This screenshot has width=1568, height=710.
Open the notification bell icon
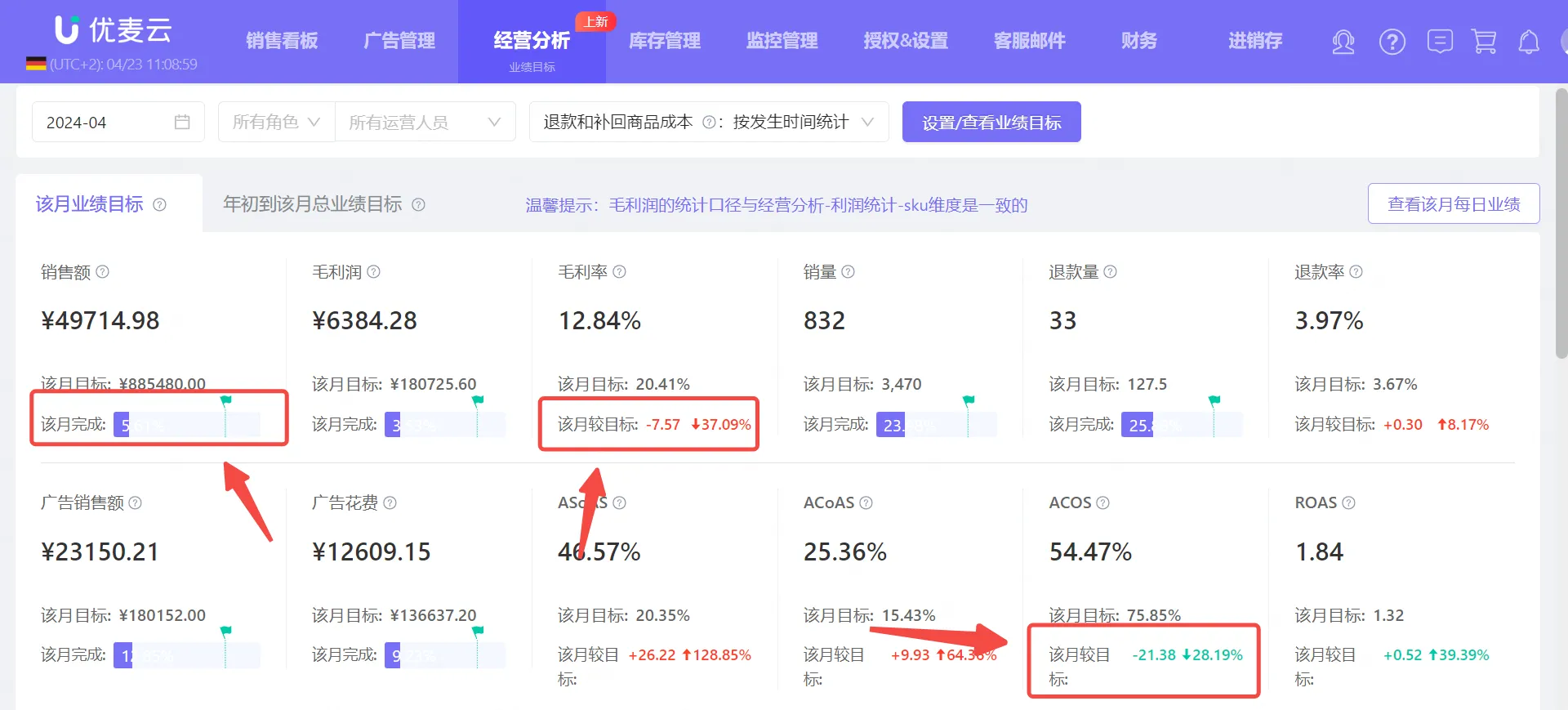tap(1529, 41)
